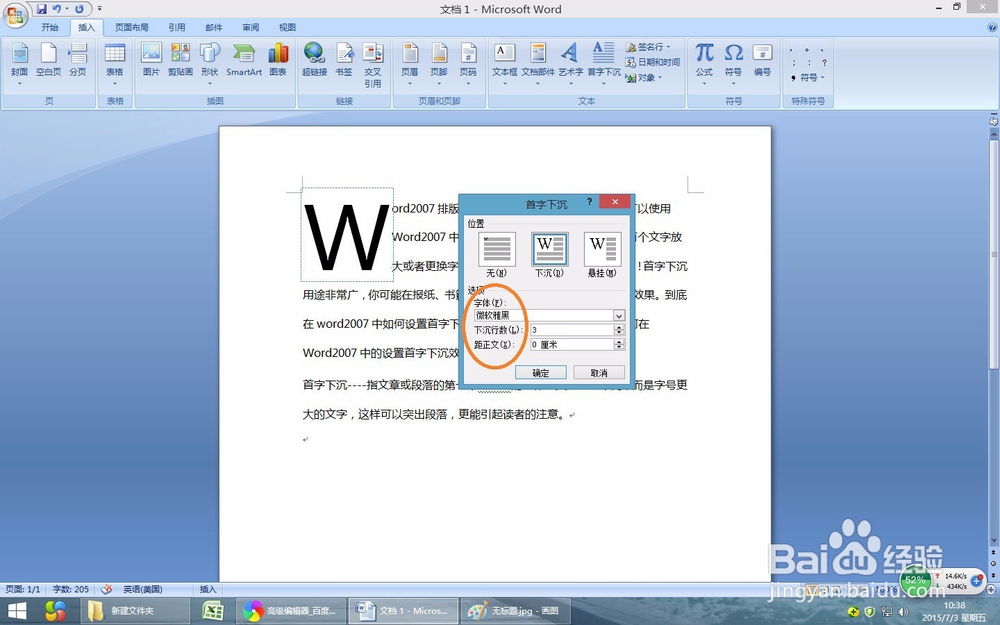Click the lines to drop value field
Viewport: 1000px width, 625px height.
(572, 330)
